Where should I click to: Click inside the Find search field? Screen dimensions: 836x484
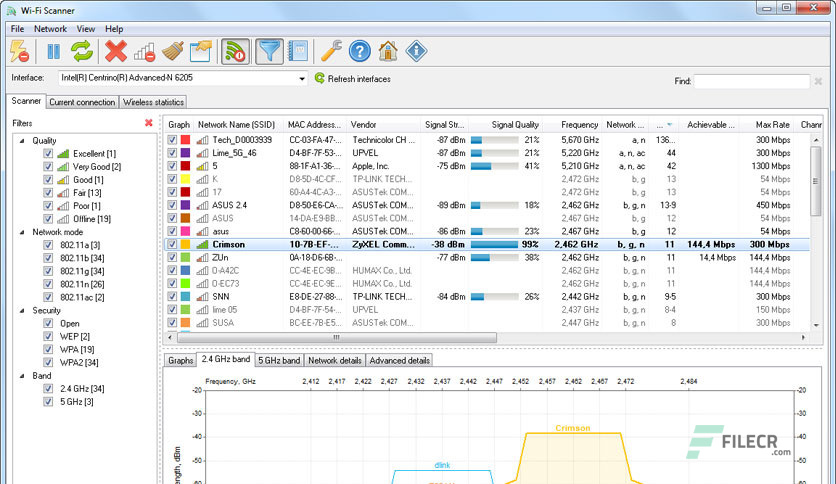point(752,81)
